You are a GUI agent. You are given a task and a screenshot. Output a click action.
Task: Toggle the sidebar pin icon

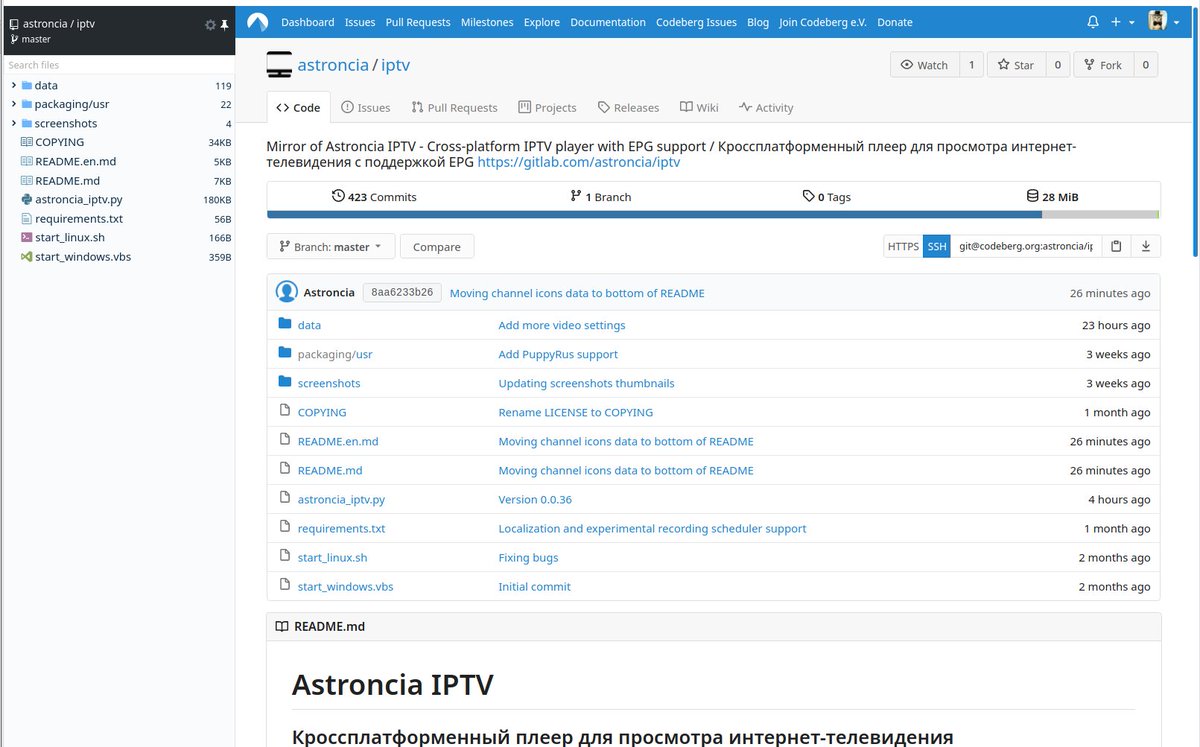(x=224, y=24)
